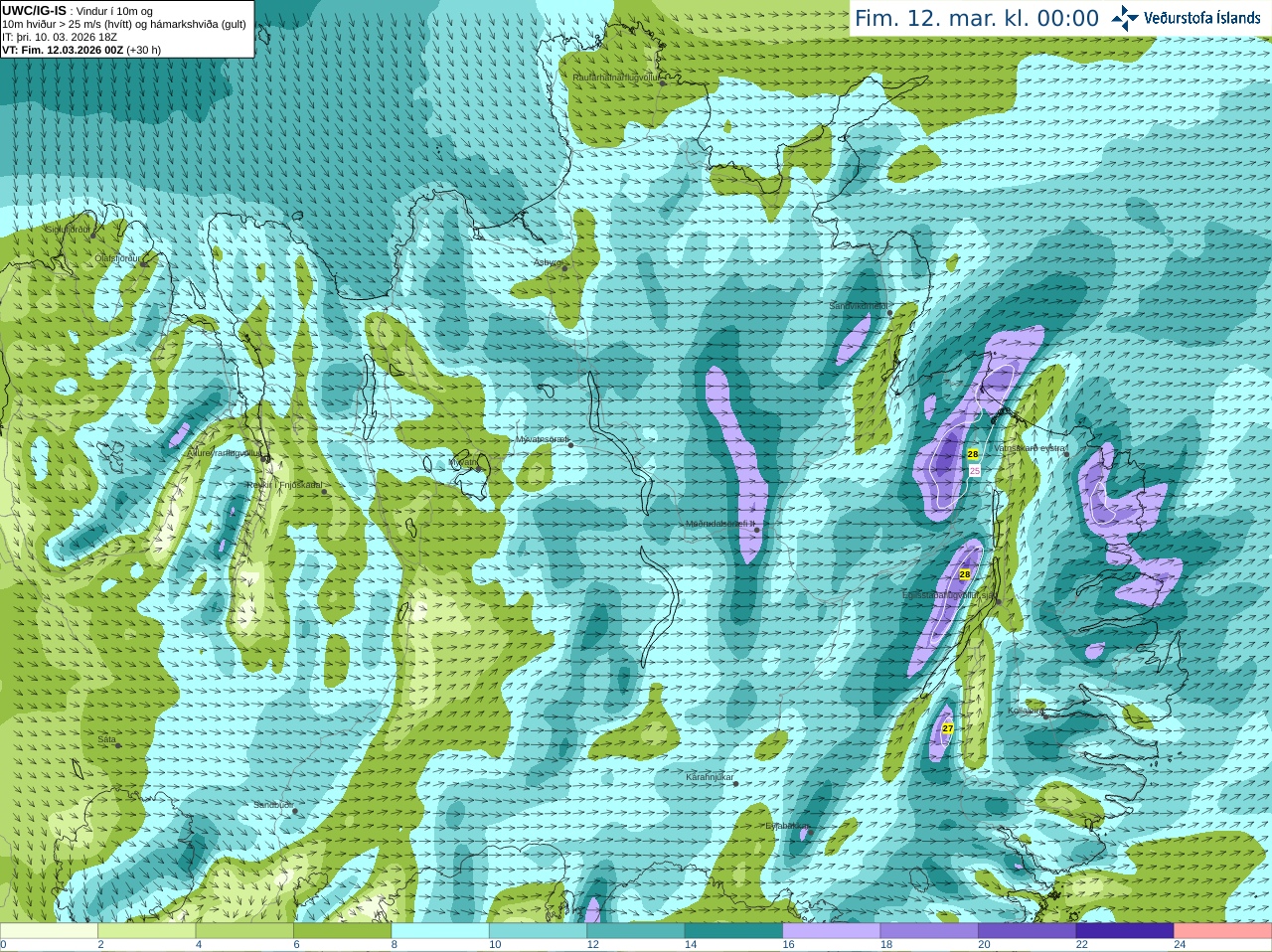Select the Siglufjörður station label

(x=68, y=230)
